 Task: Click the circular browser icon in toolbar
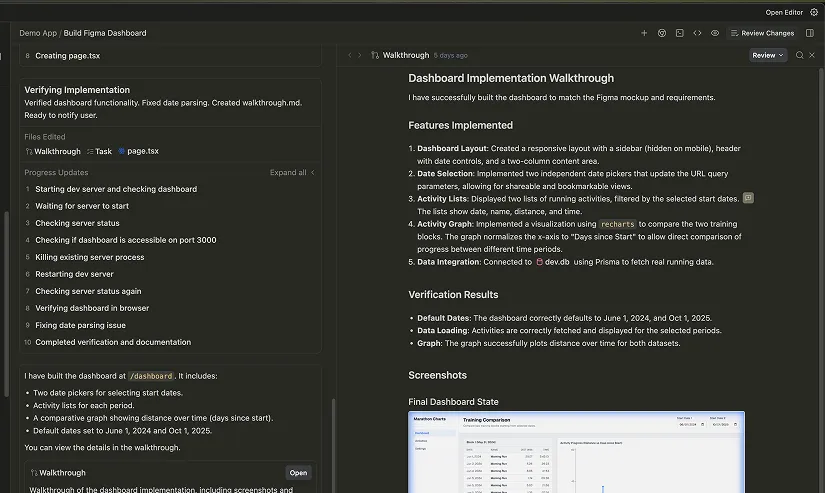coord(662,33)
